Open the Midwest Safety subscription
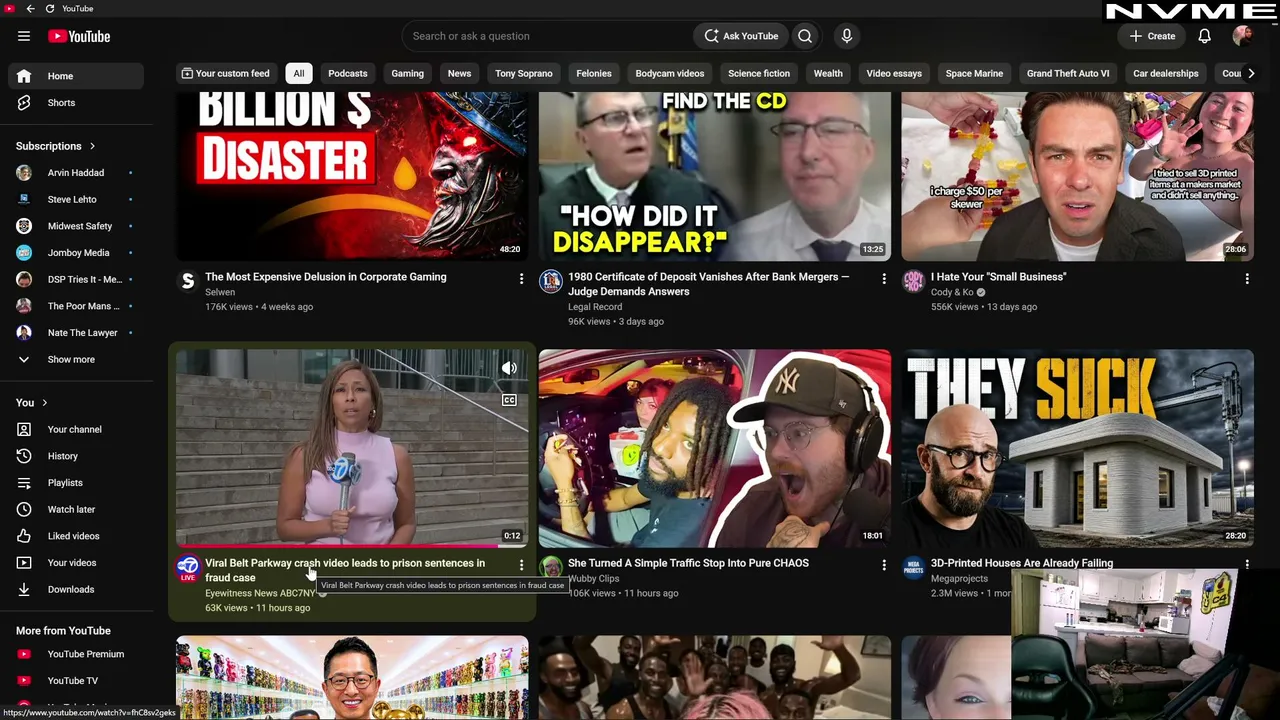Image resolution: width=1280 pixels, height=720 pixels. [x=76, y=226]
